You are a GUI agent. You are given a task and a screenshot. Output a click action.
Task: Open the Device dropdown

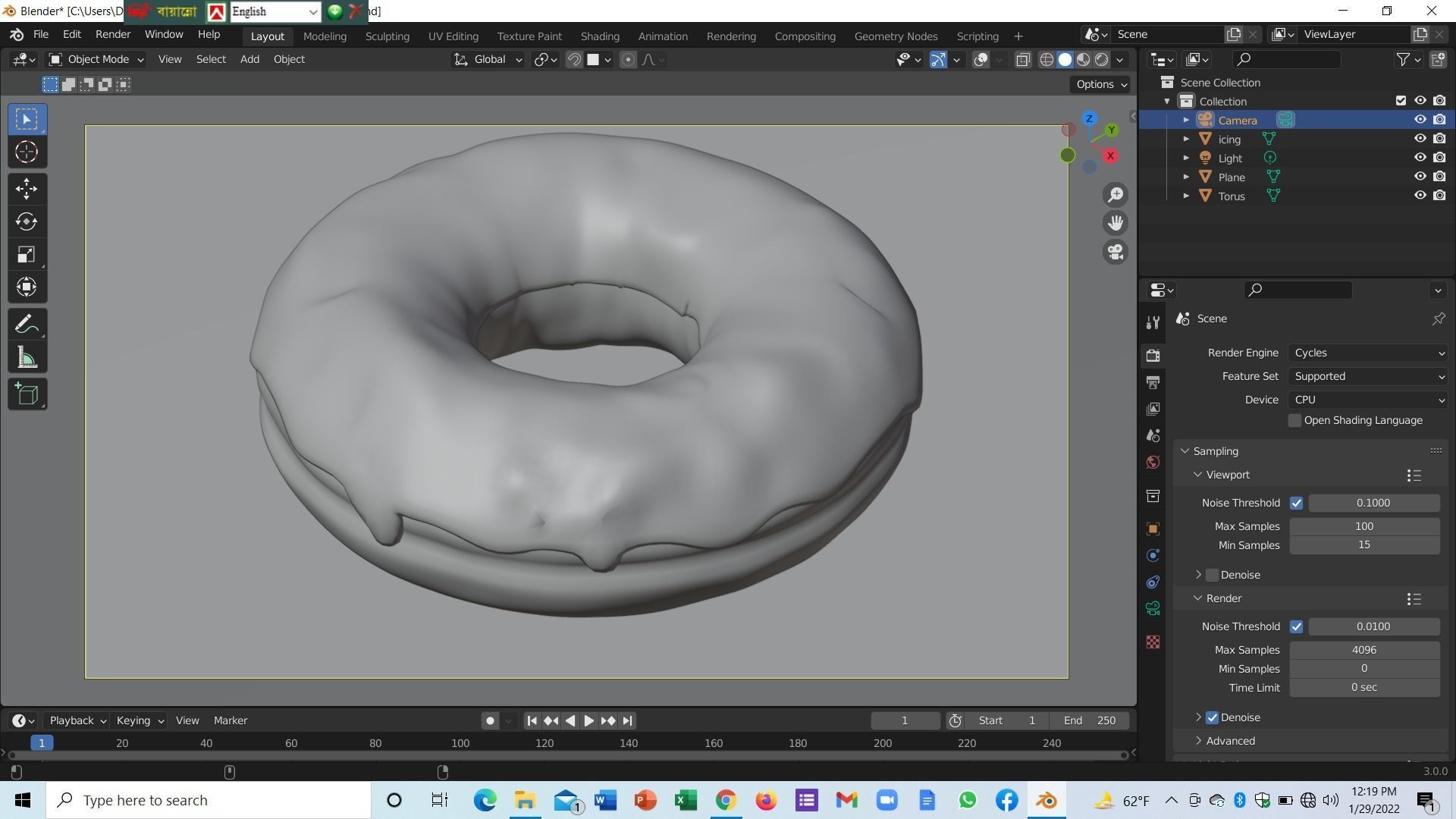(1369, 400)
